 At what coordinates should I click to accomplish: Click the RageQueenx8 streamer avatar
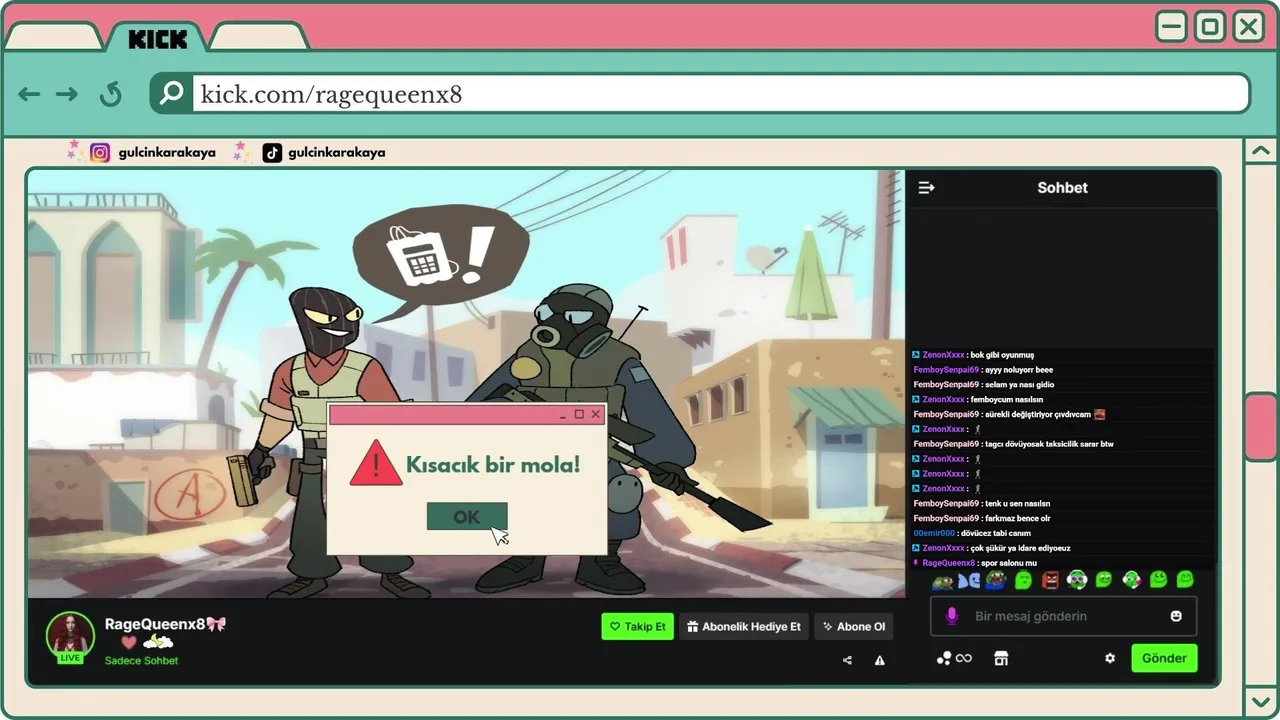[x=70, y=636]
